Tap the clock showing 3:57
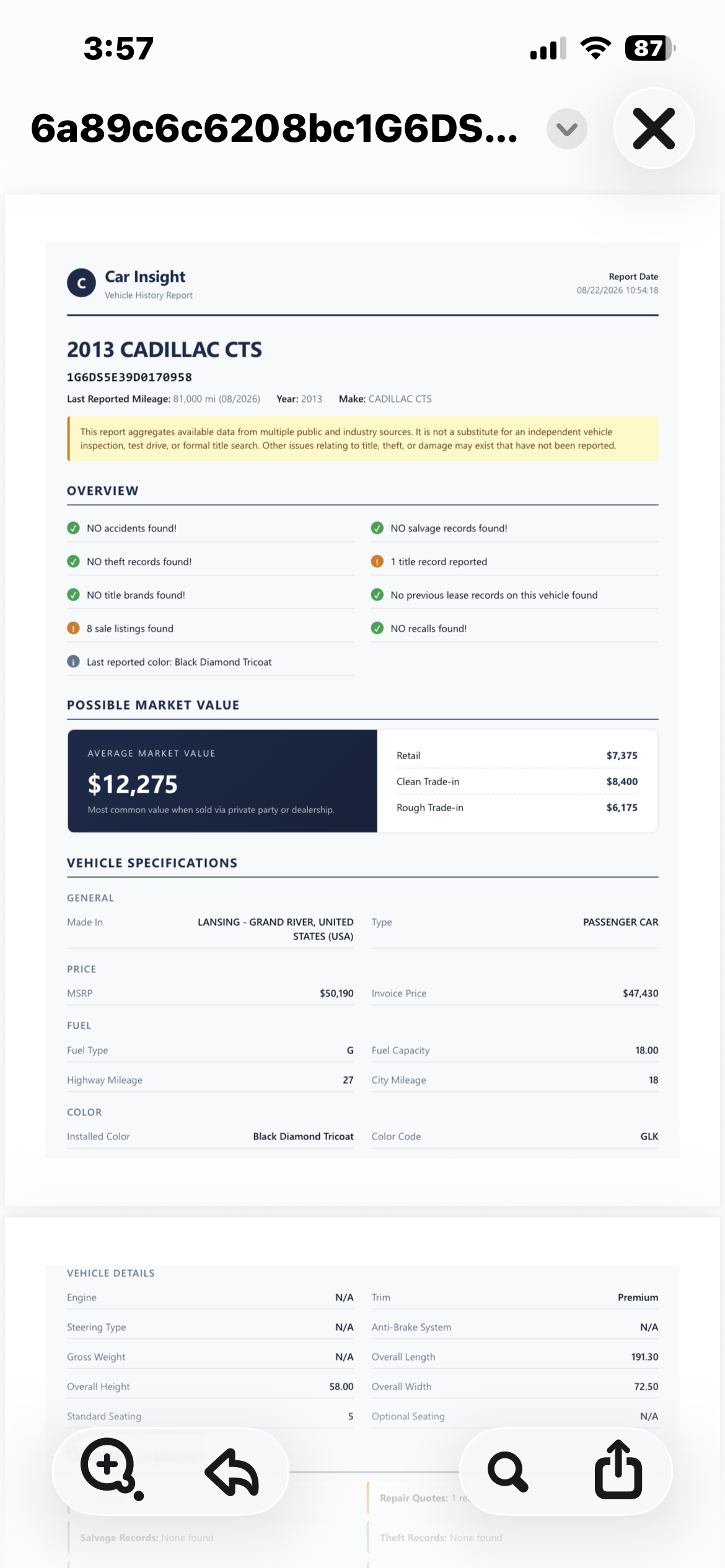This screenshot has width=725, height=1568. [119, 48]
